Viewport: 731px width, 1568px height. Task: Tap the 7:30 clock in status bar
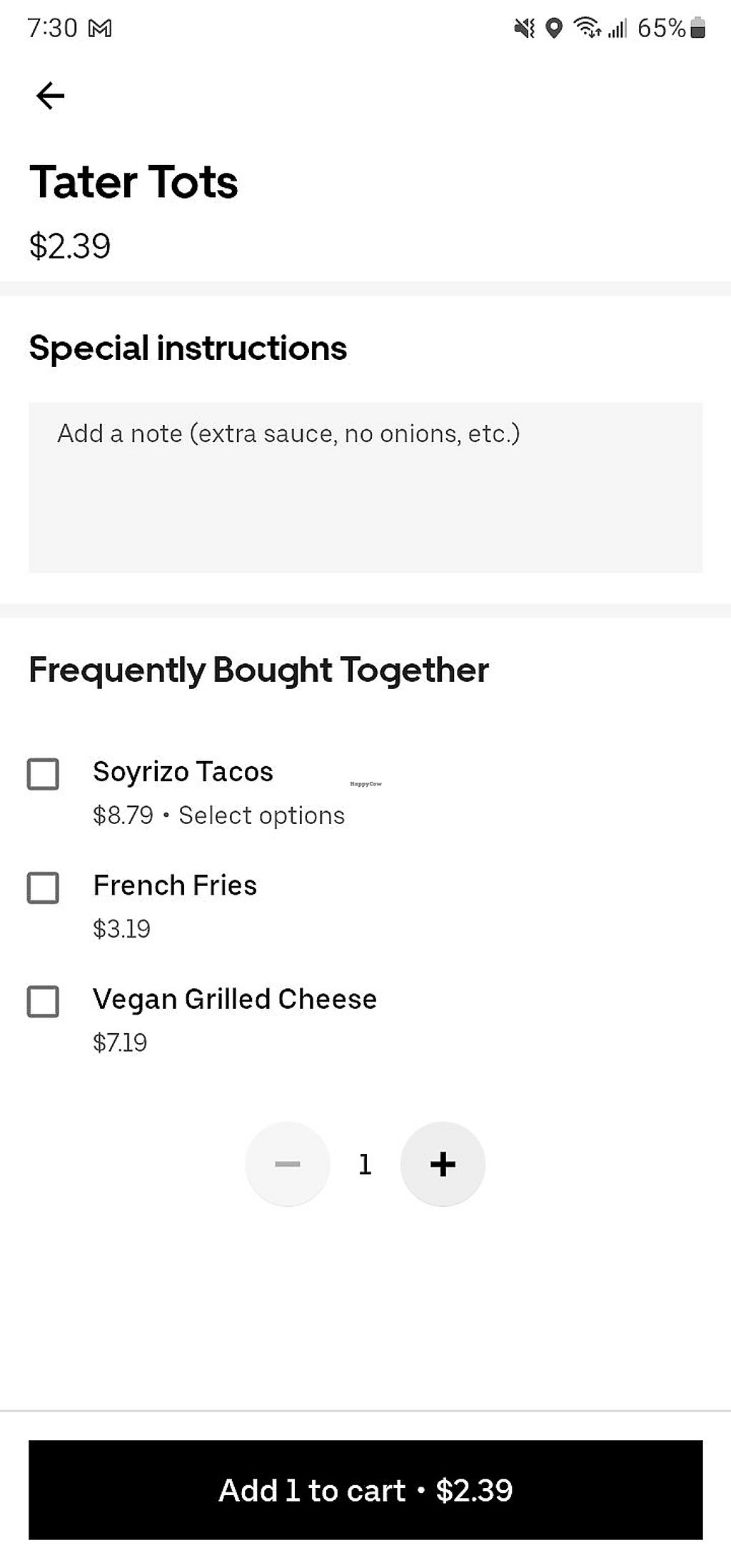51,29
